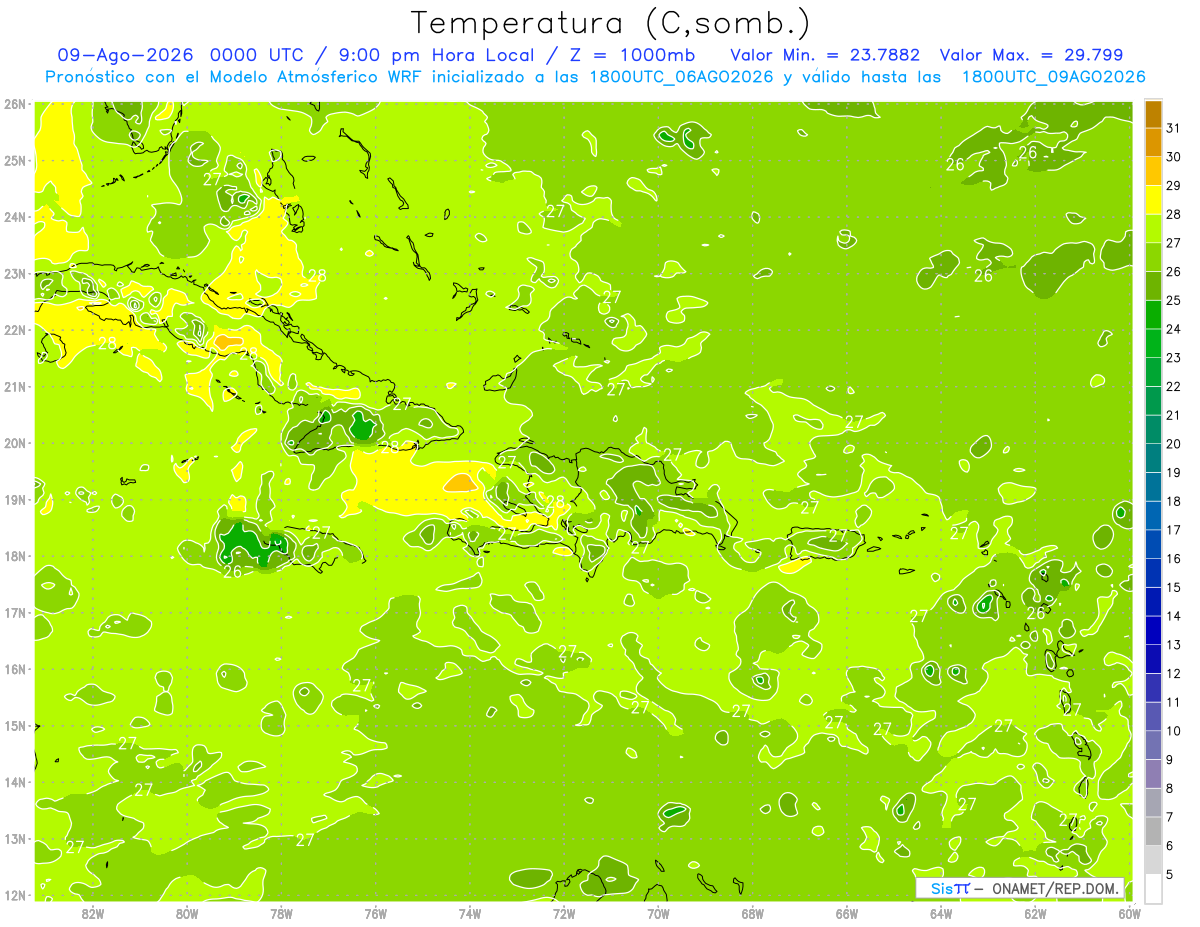This screenshot has width=1200, height=927.
Task: Click the legend label '20'
Action: click(1174, 444)
